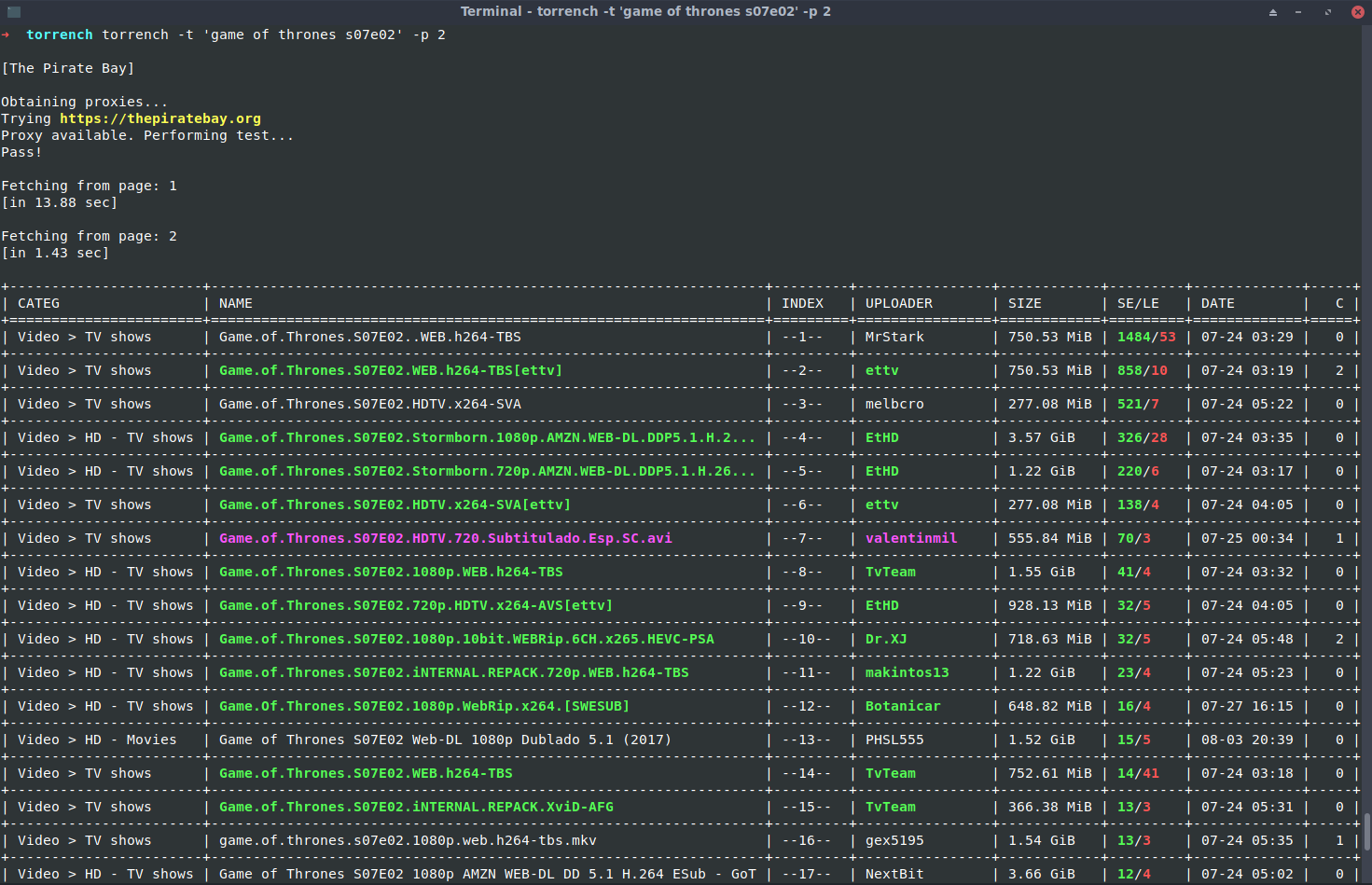Click uploader name 'PHSL555'
The width and height of the screenshot is (1372, 885).
pyautogui.click(x=894, y=740)
